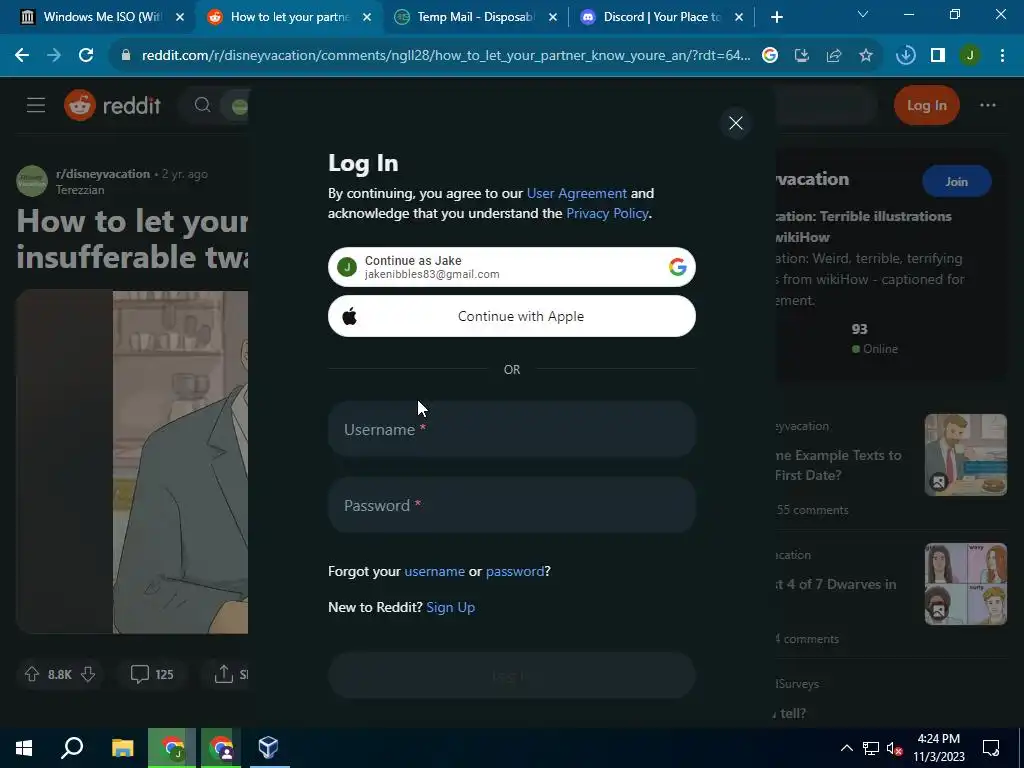
Task: Open the Windows Start menu
Action: (24, 748)
